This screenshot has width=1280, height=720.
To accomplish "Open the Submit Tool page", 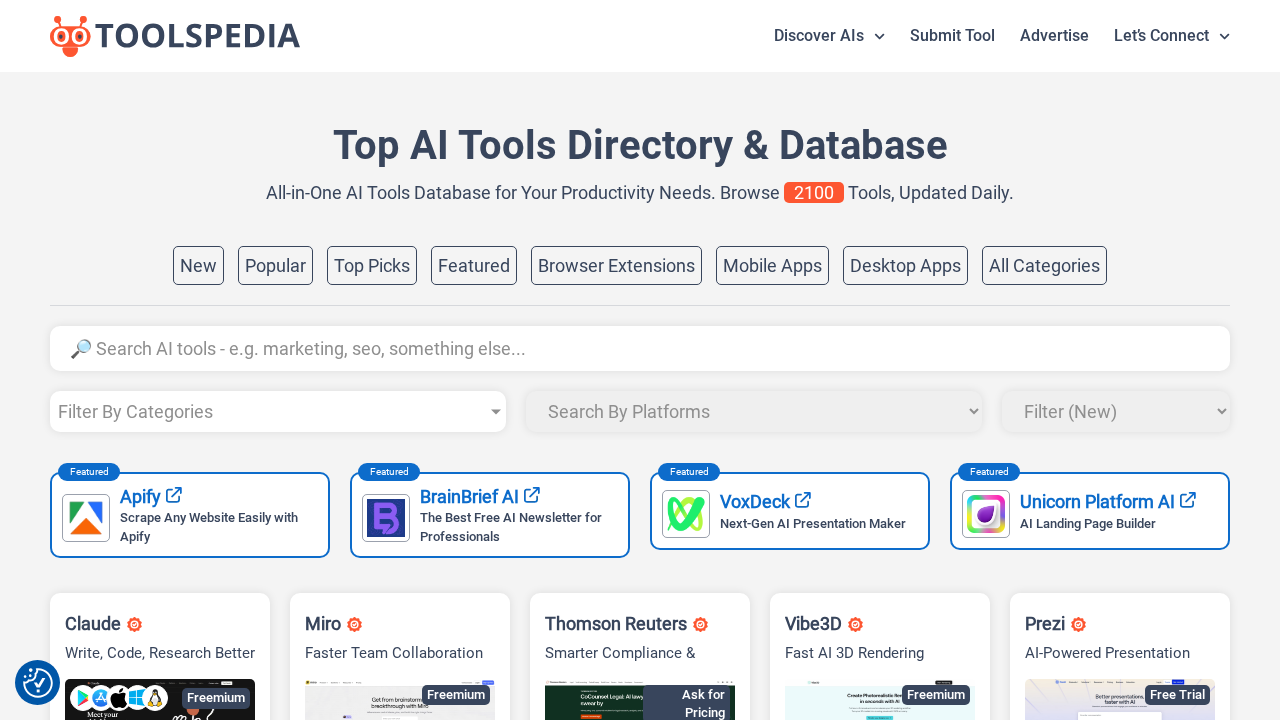I will 952,36.
